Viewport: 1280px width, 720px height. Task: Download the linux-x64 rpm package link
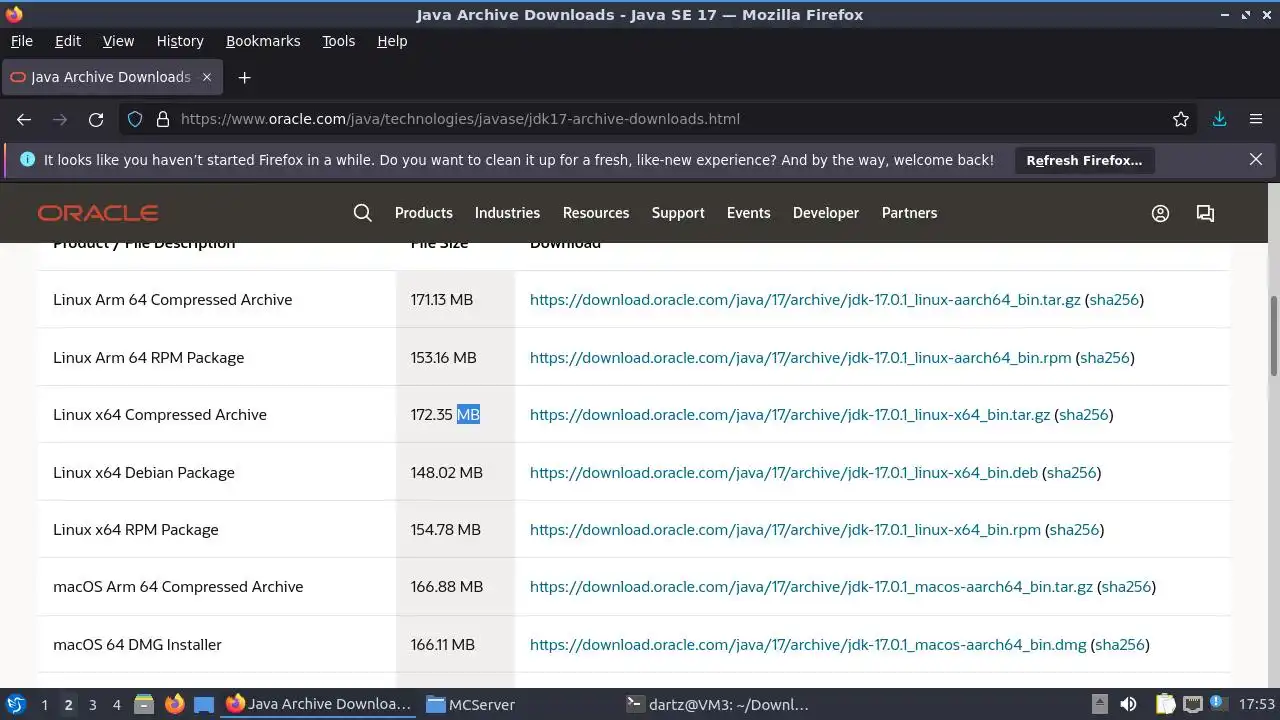pyautogui.click(x=785, y=530)
